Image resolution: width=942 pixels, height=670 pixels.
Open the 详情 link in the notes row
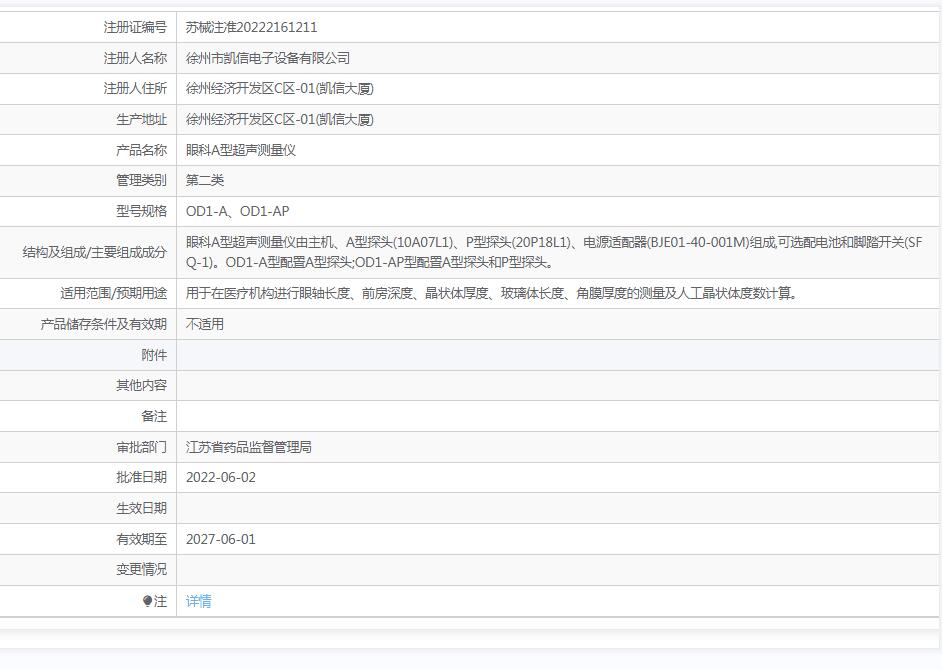click(198, 601)
